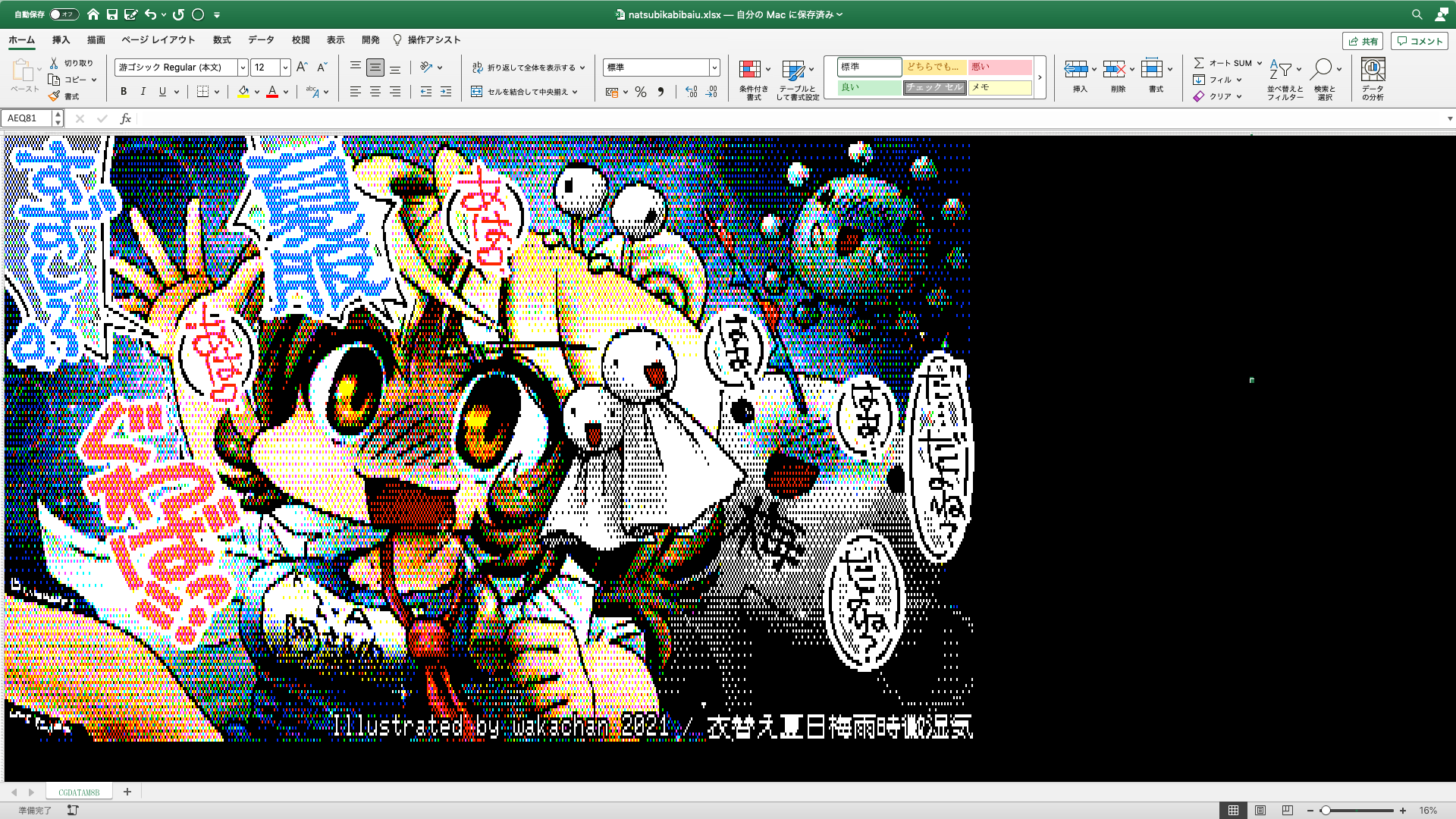1456x819 pixels.
Task: Expand the cell styles gallery arrow
Action: coord(1040,77)
